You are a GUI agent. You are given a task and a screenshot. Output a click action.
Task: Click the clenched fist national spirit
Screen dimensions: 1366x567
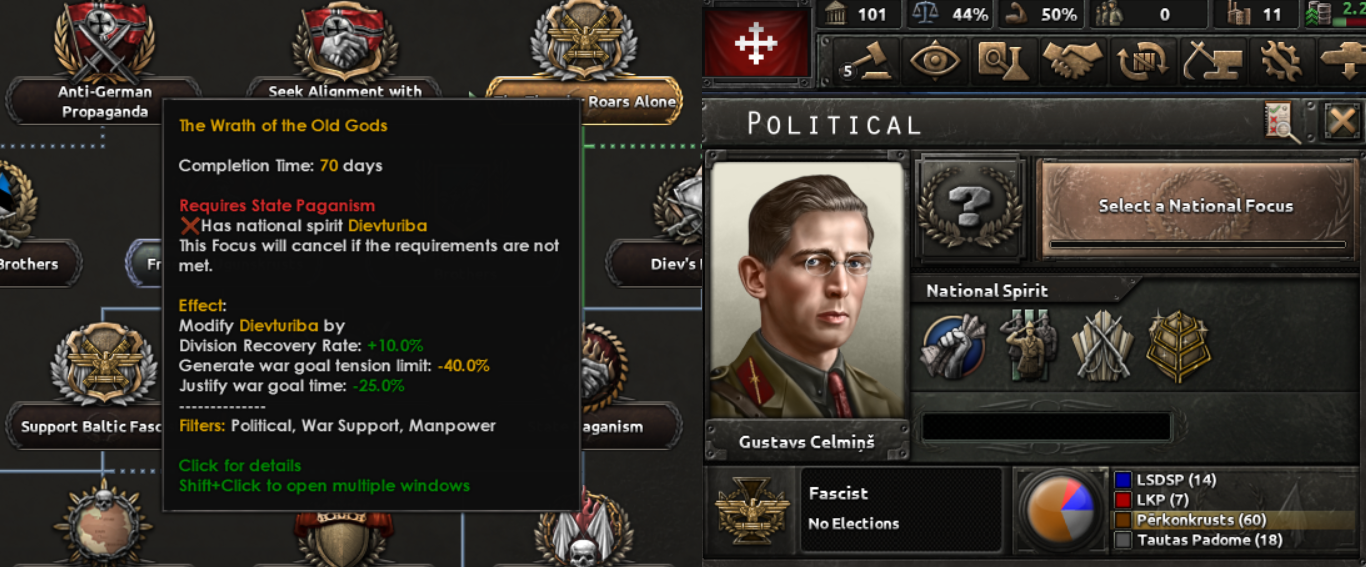952,345
